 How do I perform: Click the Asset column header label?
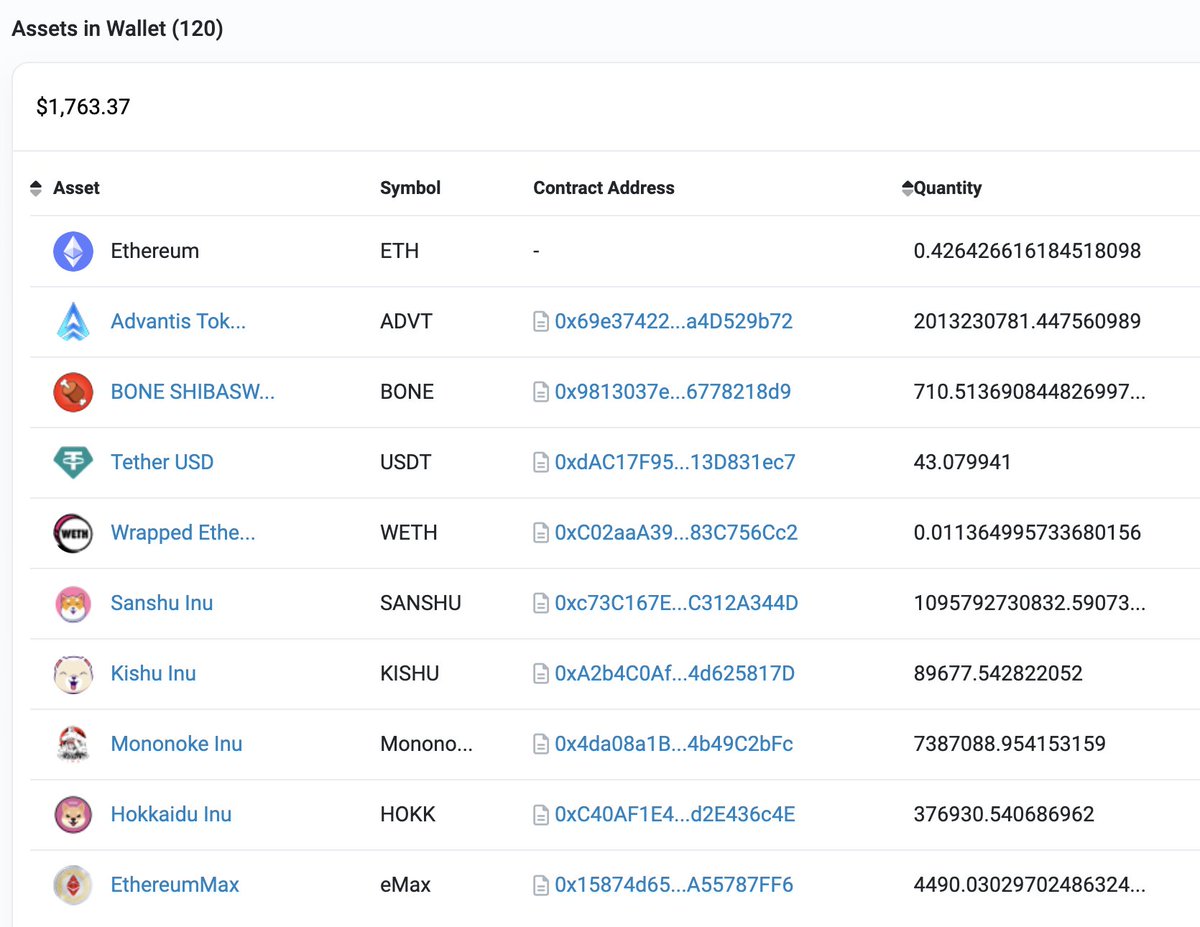[77, 188]
